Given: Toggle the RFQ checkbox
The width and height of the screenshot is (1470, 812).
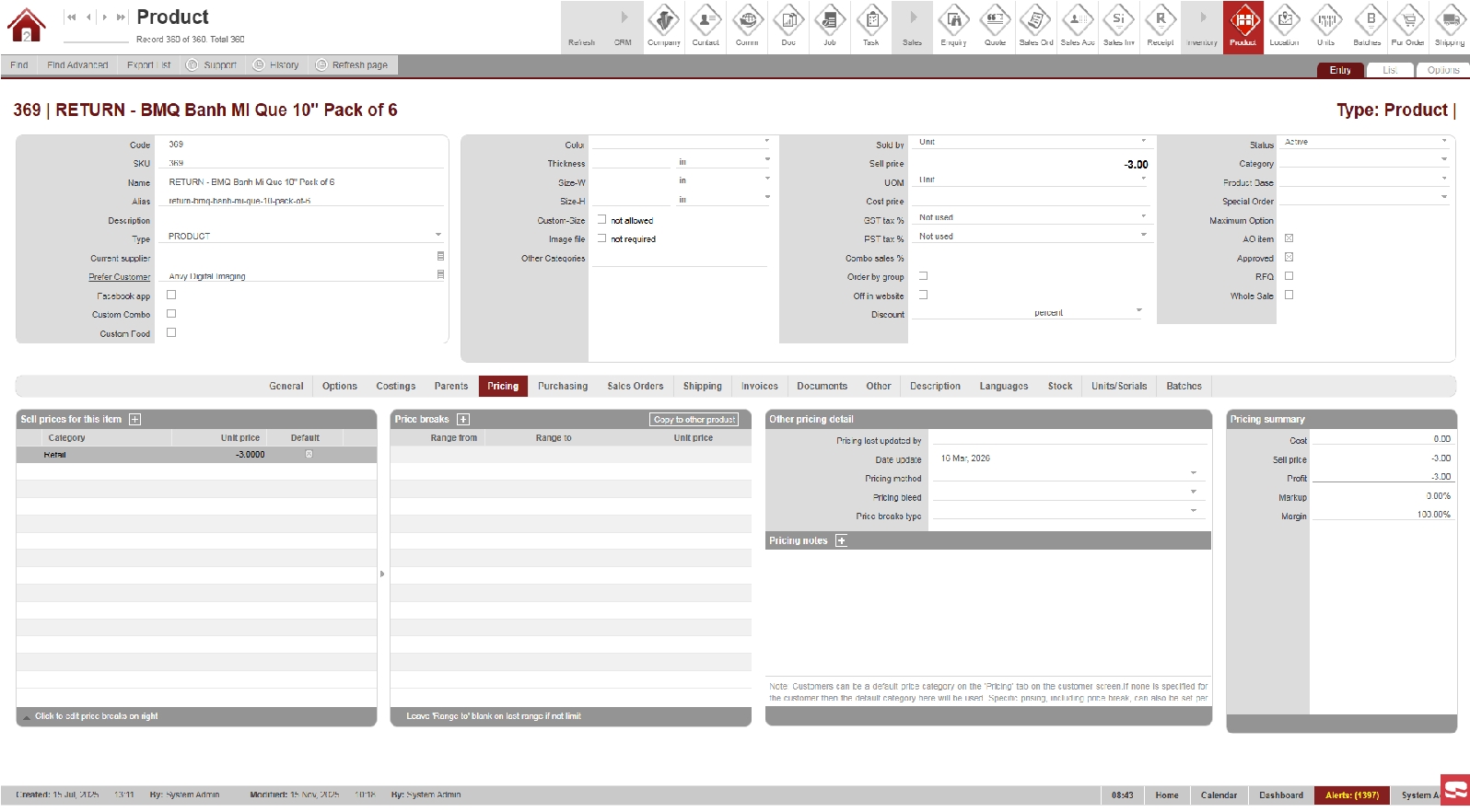Looking at the screenshot, I should pyautogui.click(x=1289, y=276).
